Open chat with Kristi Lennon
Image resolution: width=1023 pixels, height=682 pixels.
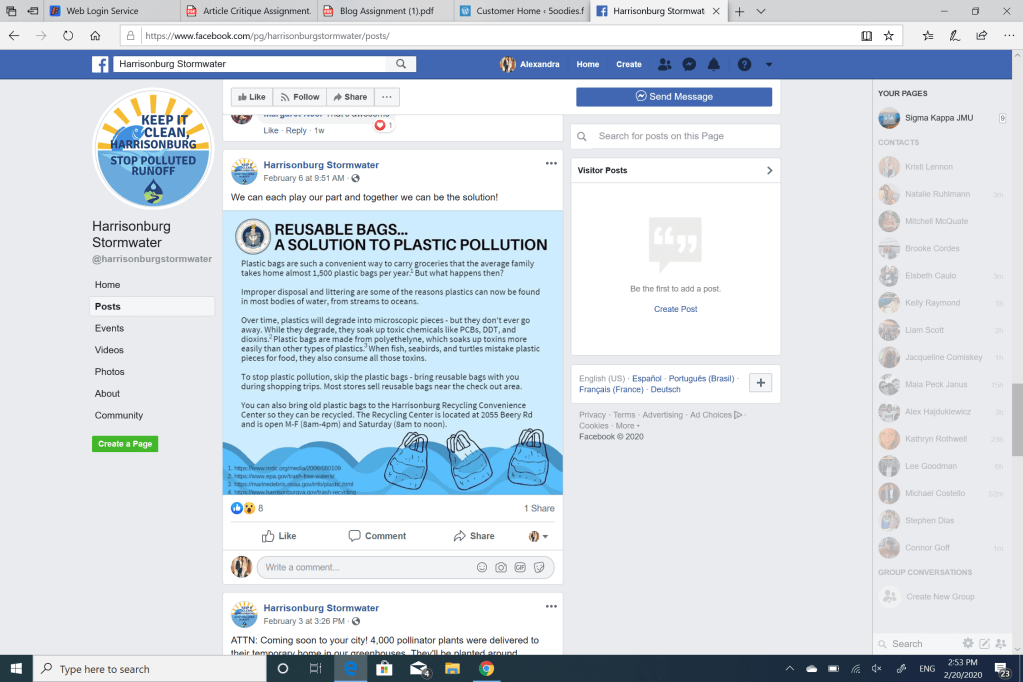click(928, 167)
